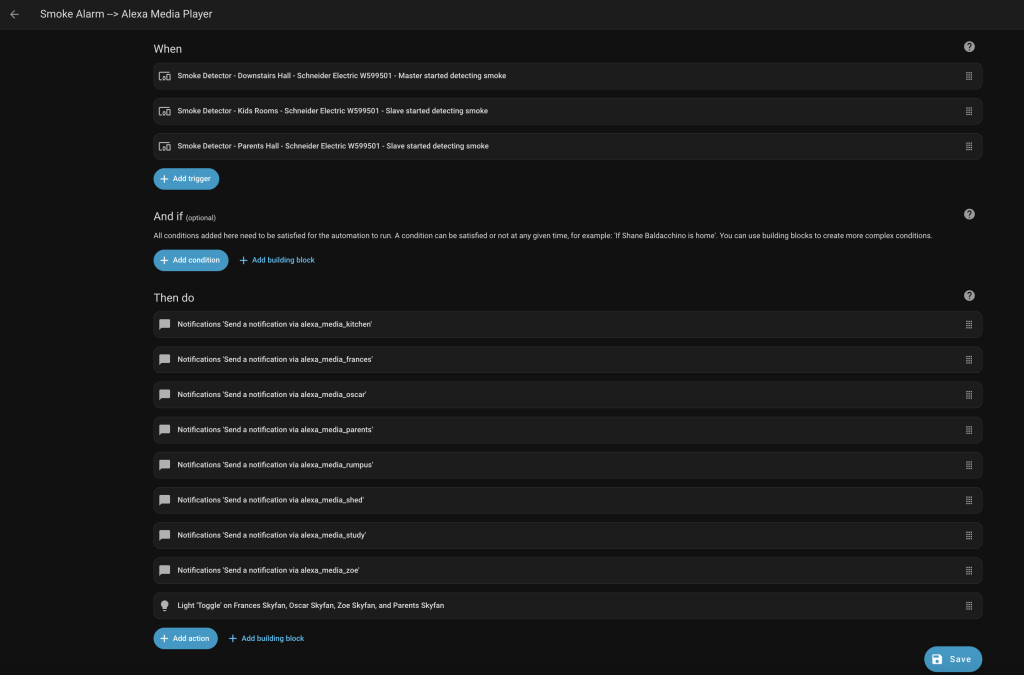This screenshot has width=1024, height=675.
Task: Click drag handle on Kids Rooms trigger
Action: coord(968,111)
